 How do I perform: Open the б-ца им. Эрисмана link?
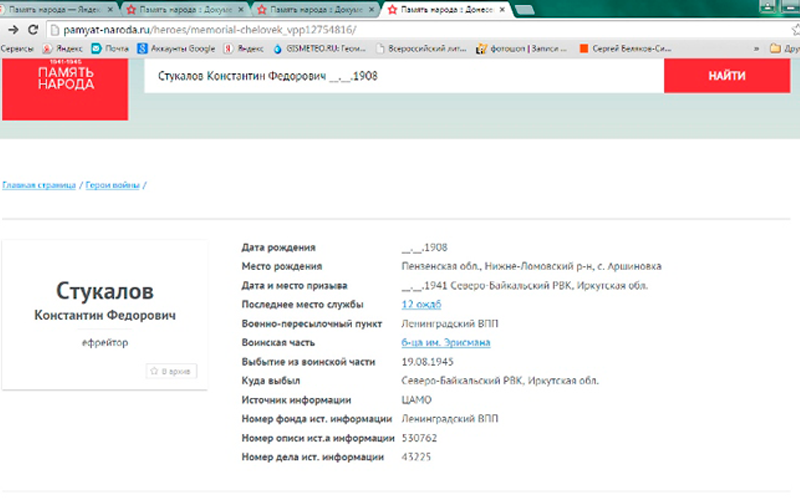(x=445, y=342)
